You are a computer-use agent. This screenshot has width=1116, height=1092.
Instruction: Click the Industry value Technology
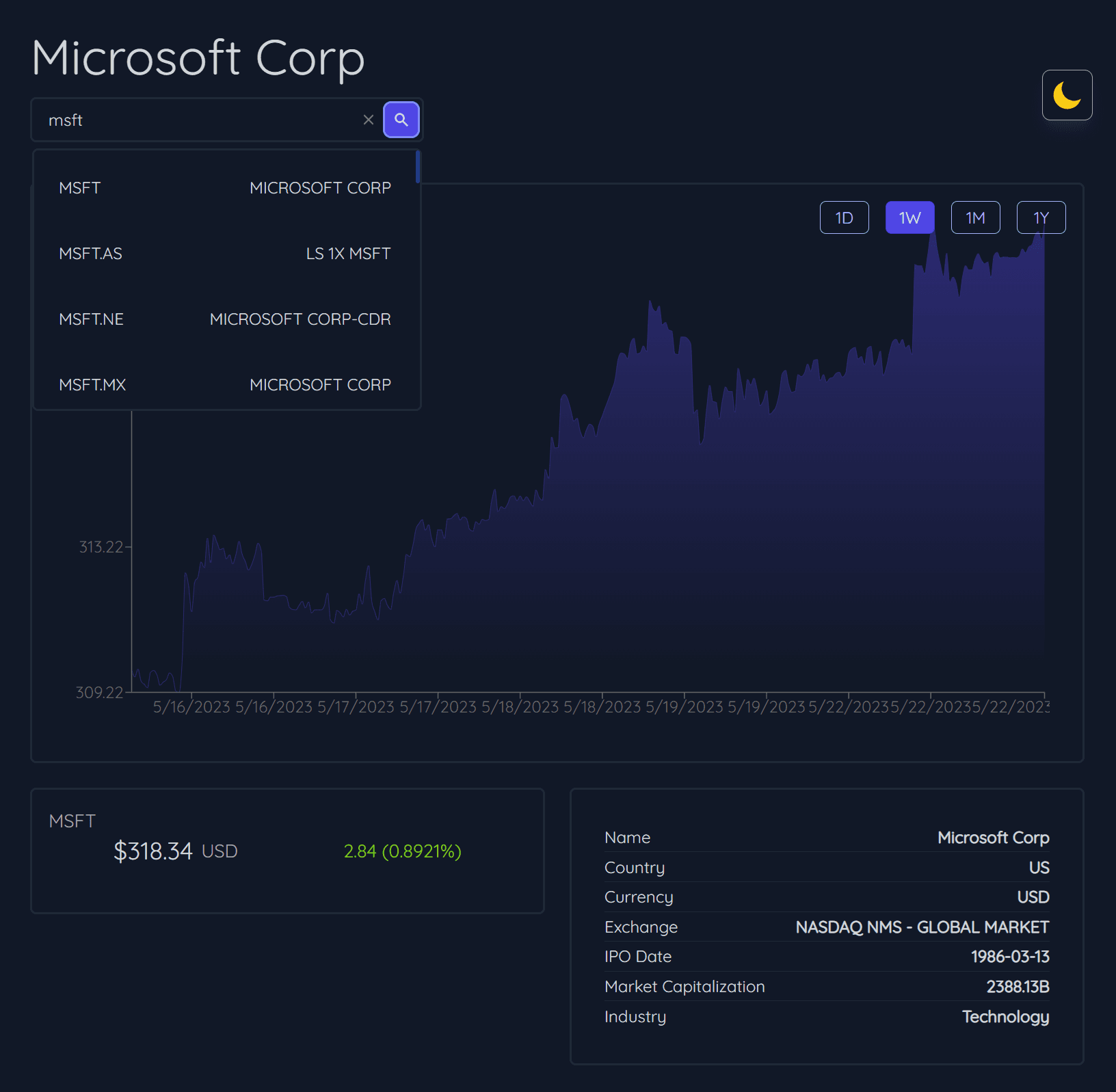[1005, 1017]
